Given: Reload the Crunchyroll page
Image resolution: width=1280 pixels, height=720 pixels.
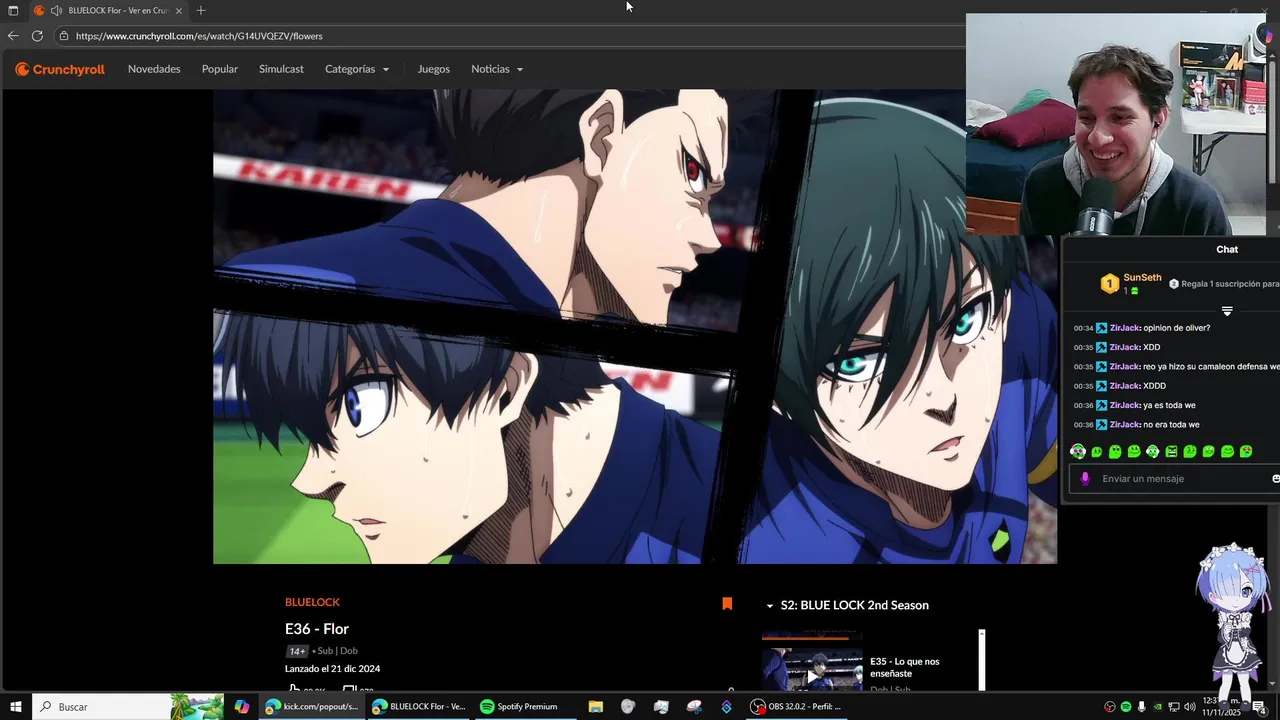Looking at the screenshot, I should 37,36.
